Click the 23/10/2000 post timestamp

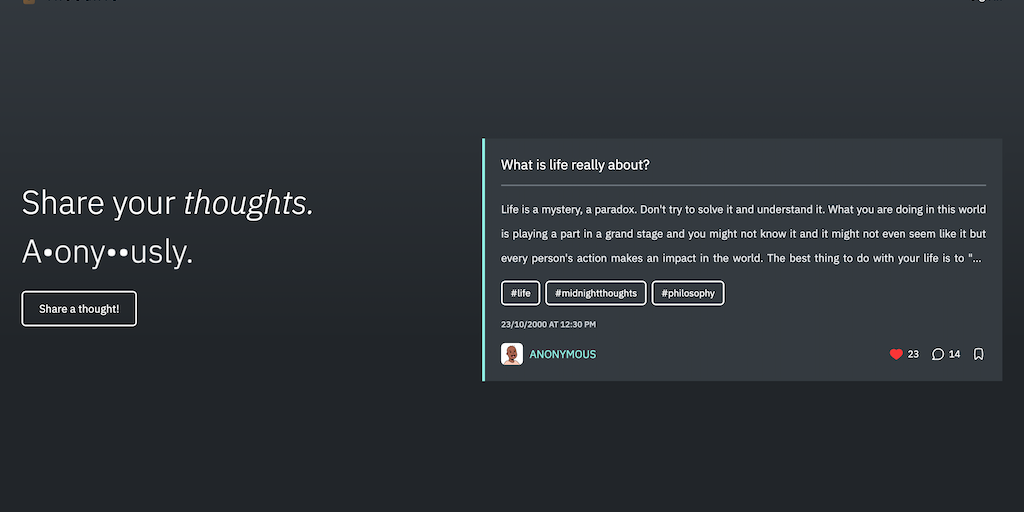point(548,324)
